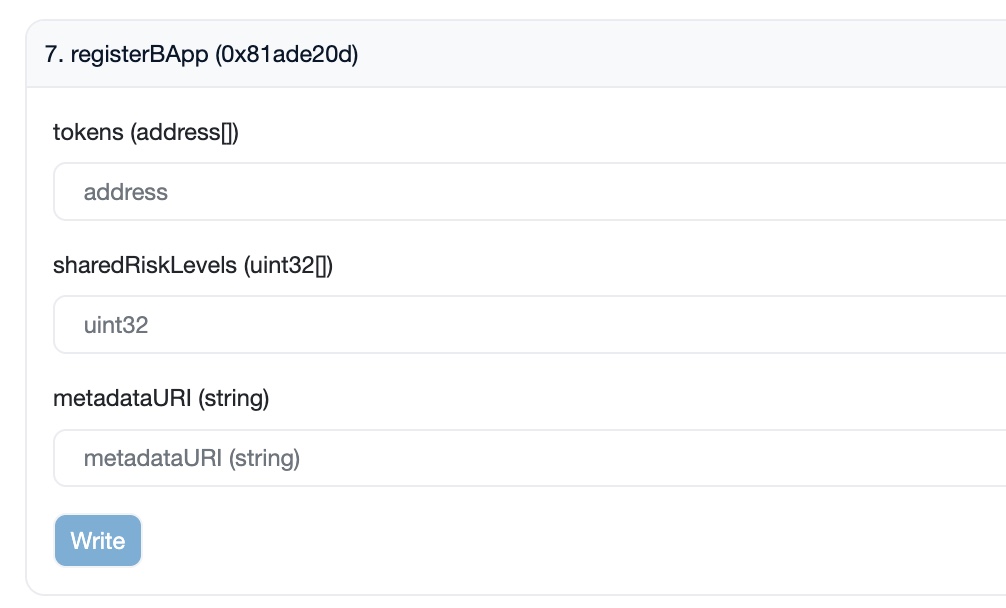
Task: Click the Write button
Action: [x=98, y=541]
